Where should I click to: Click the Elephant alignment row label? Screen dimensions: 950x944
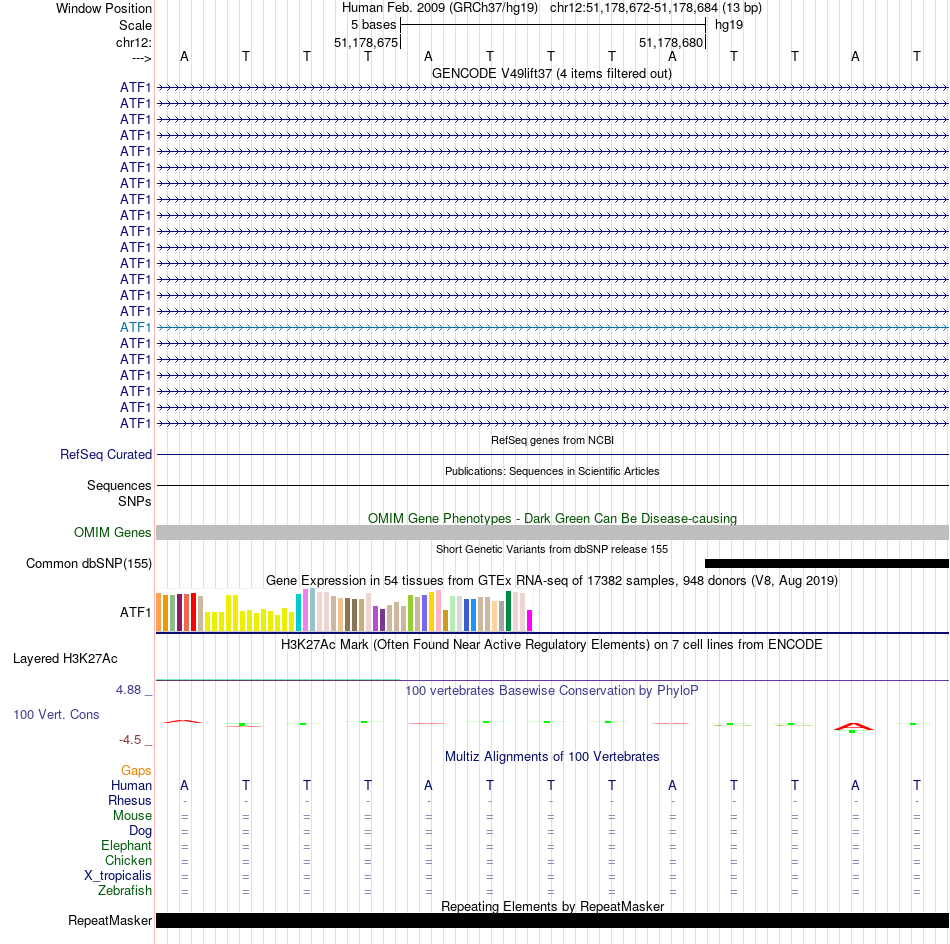[x=126, y=845]
